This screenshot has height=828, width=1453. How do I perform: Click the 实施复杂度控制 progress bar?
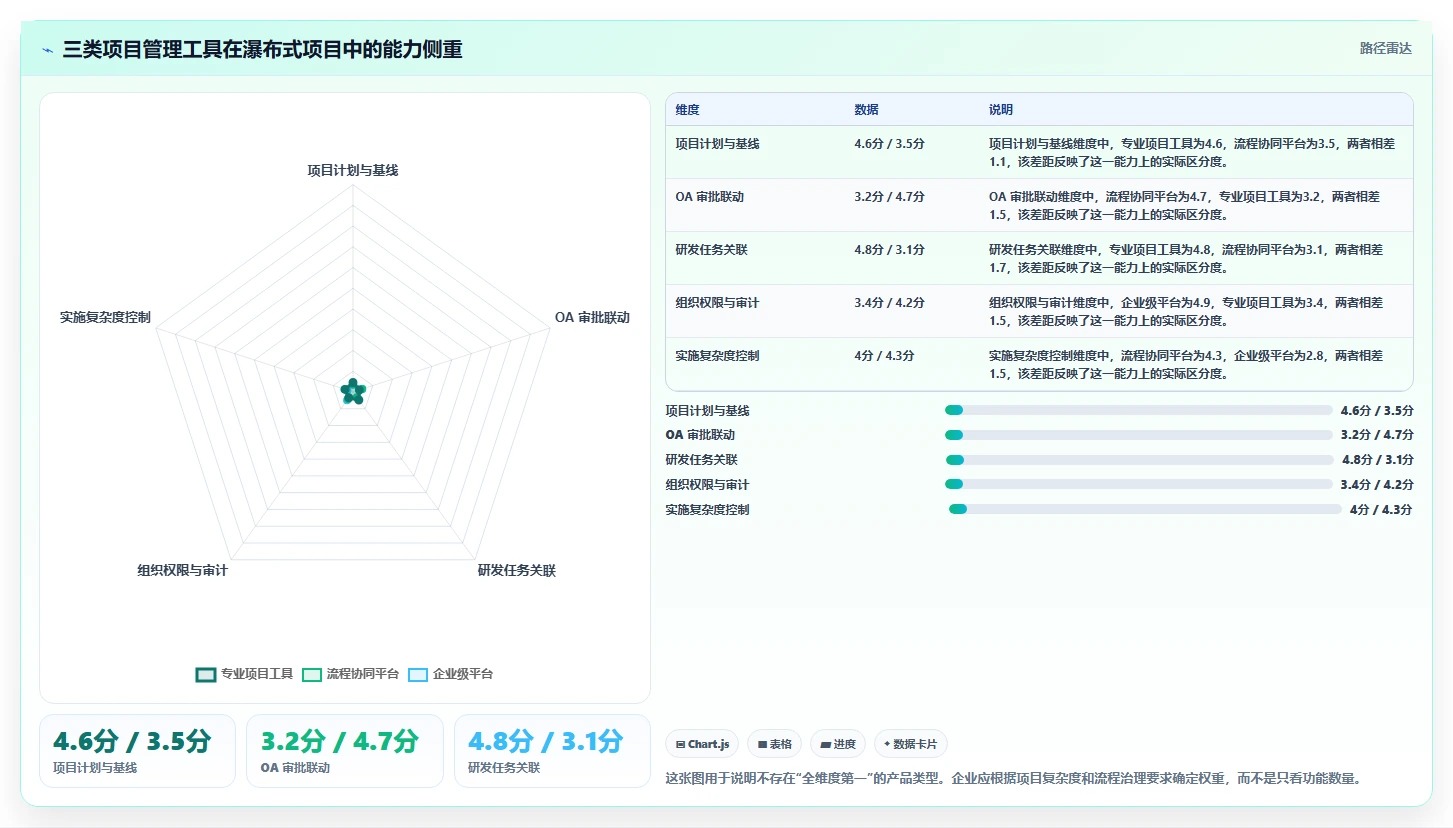click(x=1145, y=509)
